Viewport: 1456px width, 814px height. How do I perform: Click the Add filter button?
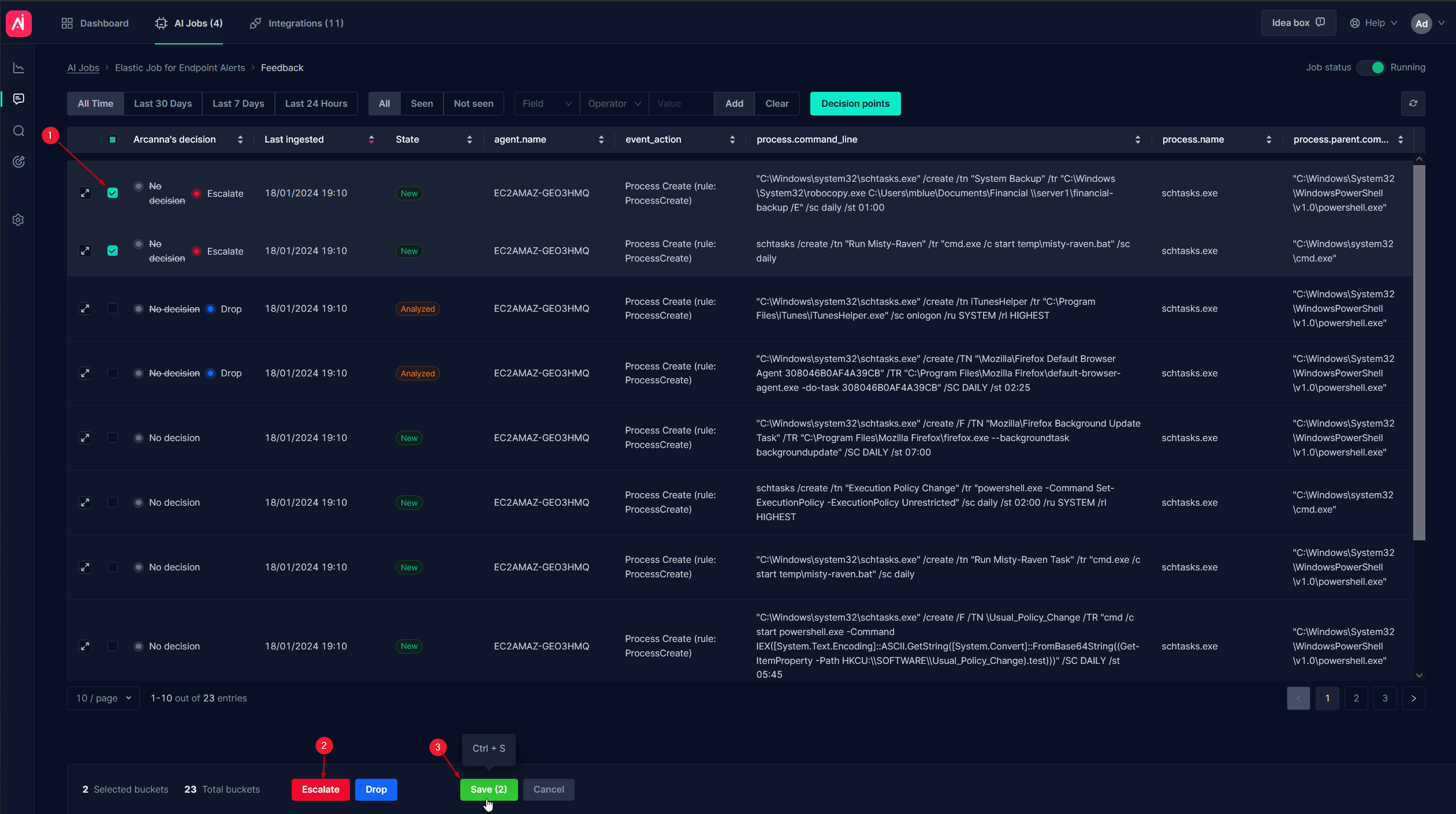(x=734, y=103)
